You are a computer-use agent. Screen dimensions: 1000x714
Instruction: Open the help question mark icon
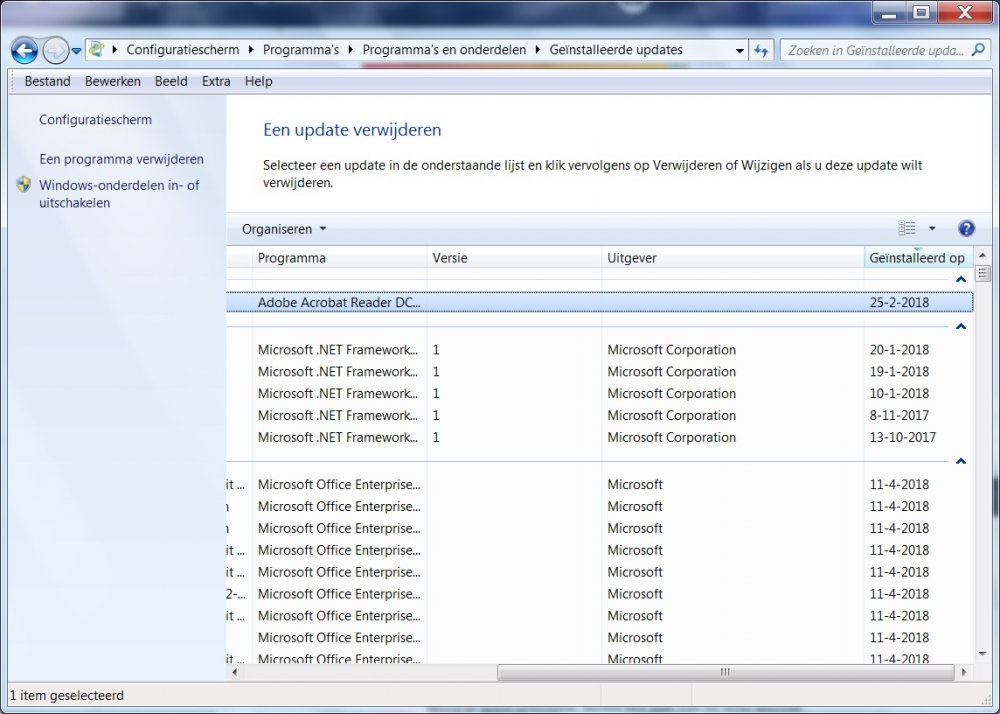pos(966,229)
